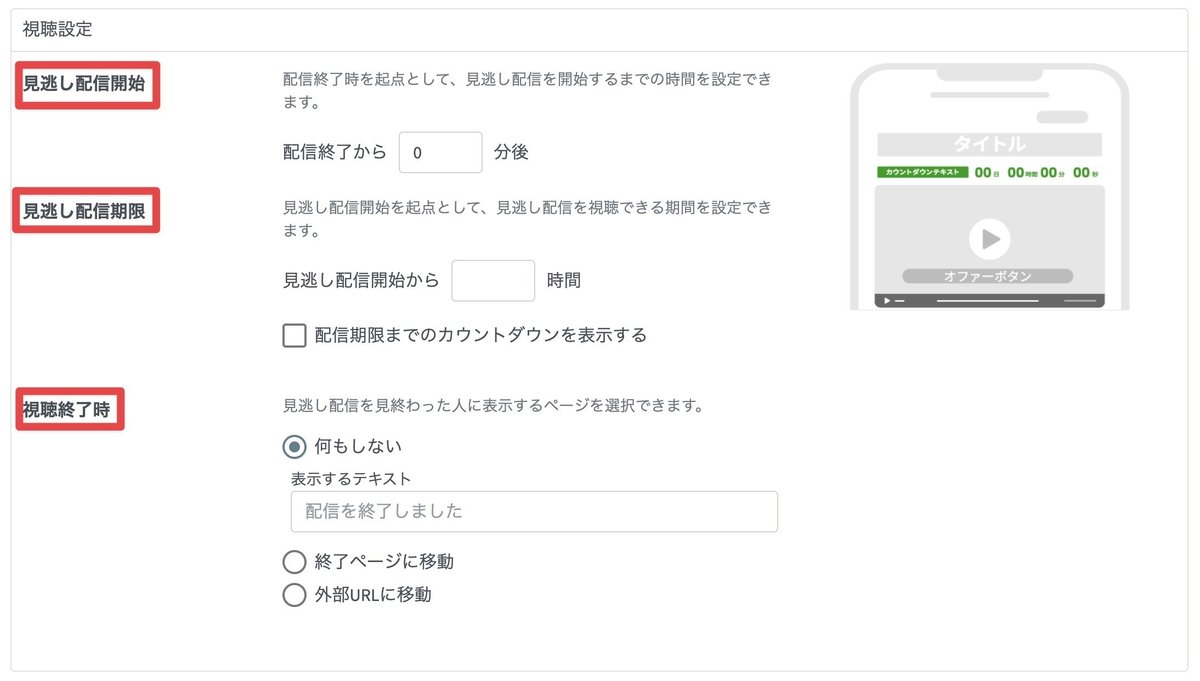Click the 見逃し配信開始 section label
Viewport: 1200px width, 681px height.
click(85, 85)
